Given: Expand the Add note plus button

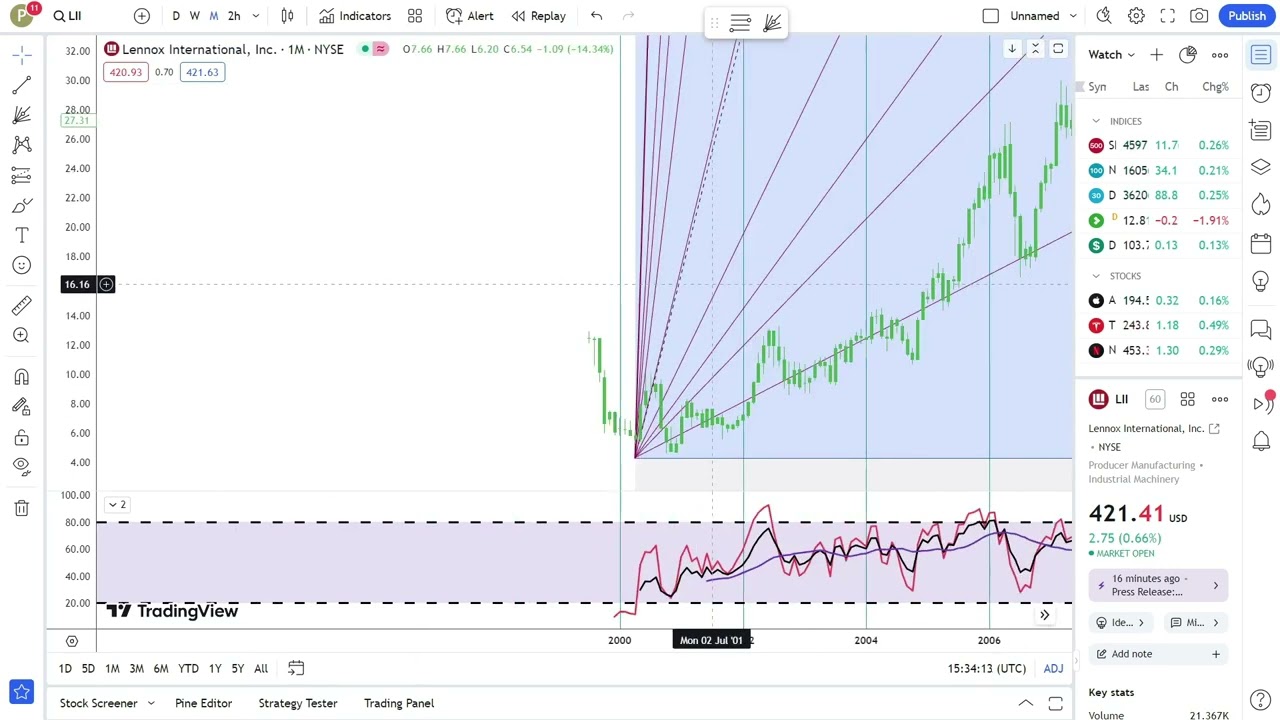Looking at the screenshot, I should pyautogui.click(x=1216, y=654).
